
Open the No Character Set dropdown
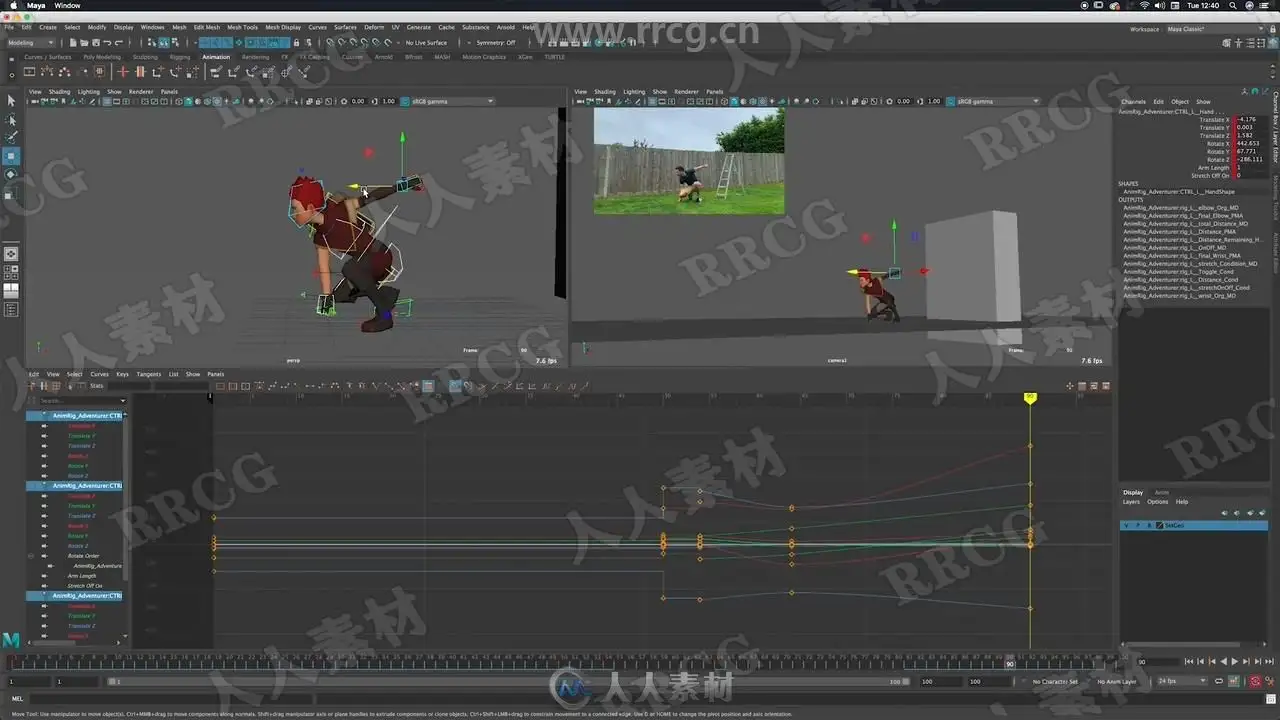1057,681
